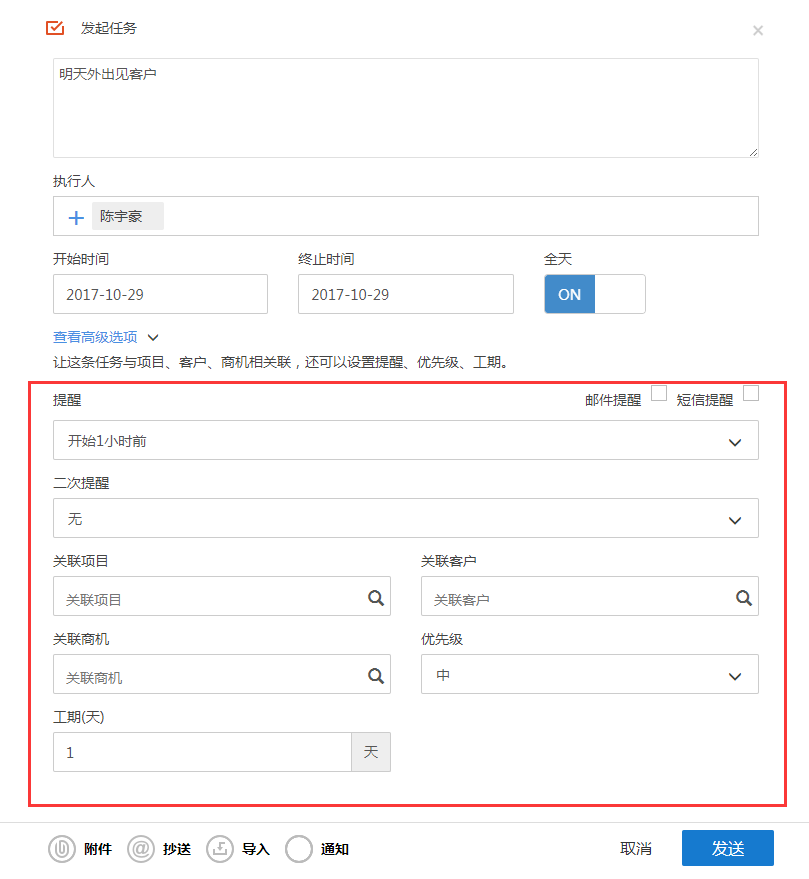The height and width of the screenshot is (879, 809).
Task: Click the @ copy-to icon
Action: tap(141, 849)
